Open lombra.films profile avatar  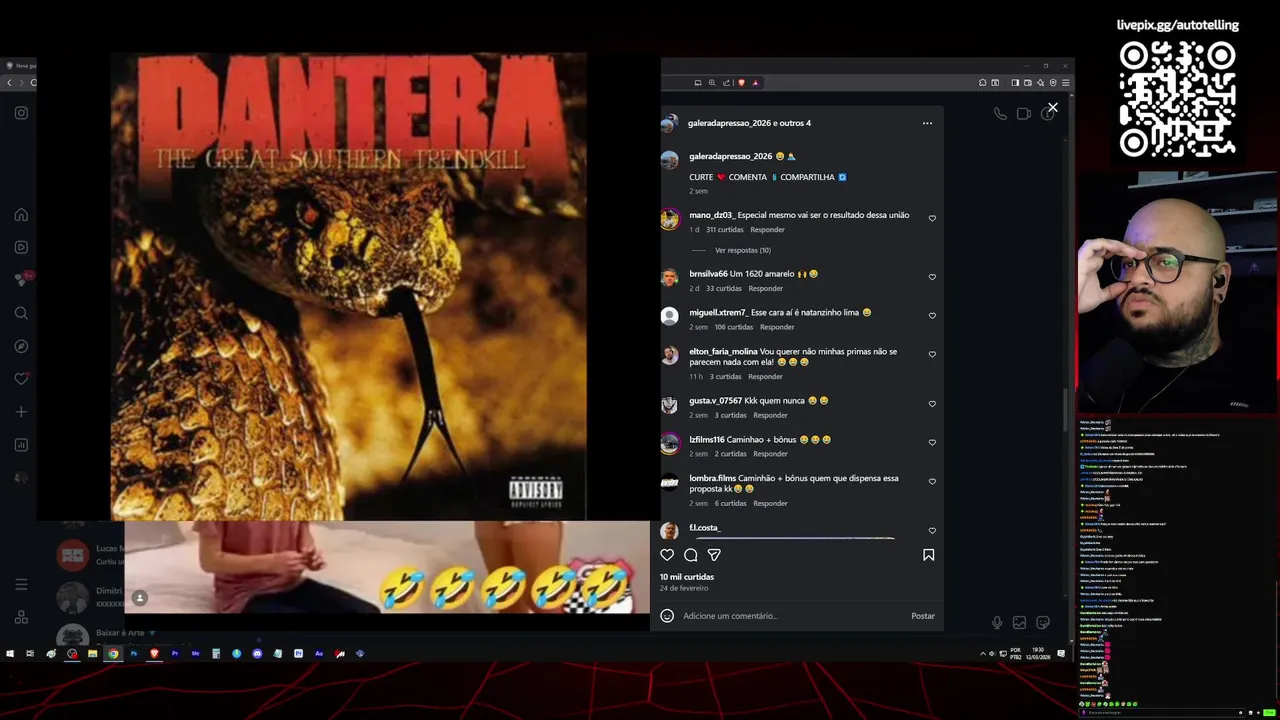point(670,482)
